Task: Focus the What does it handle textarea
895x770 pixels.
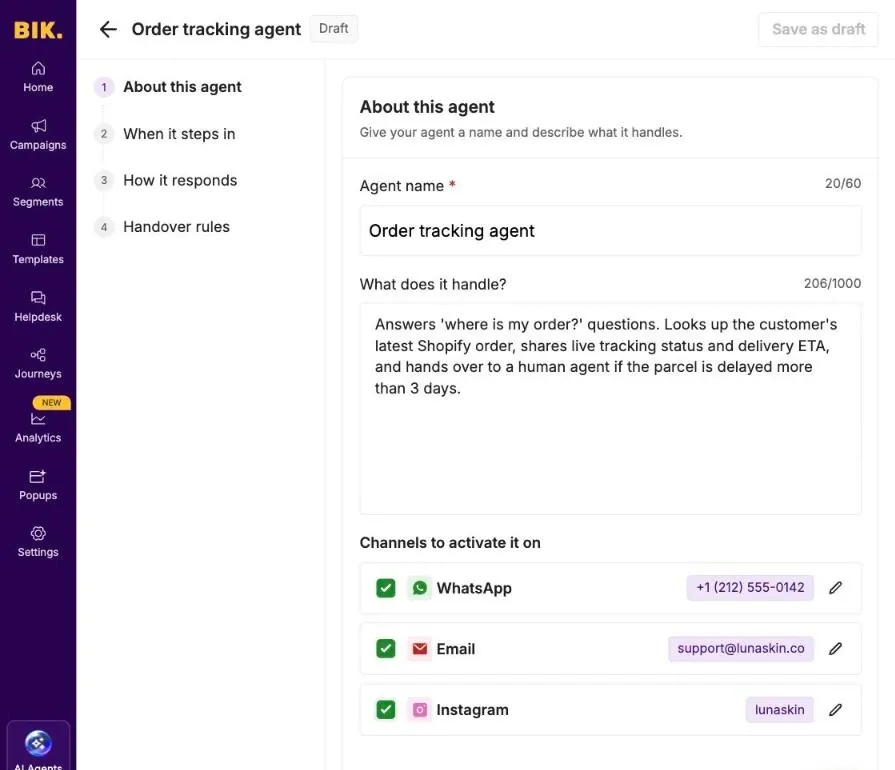Action: [610, 409]
